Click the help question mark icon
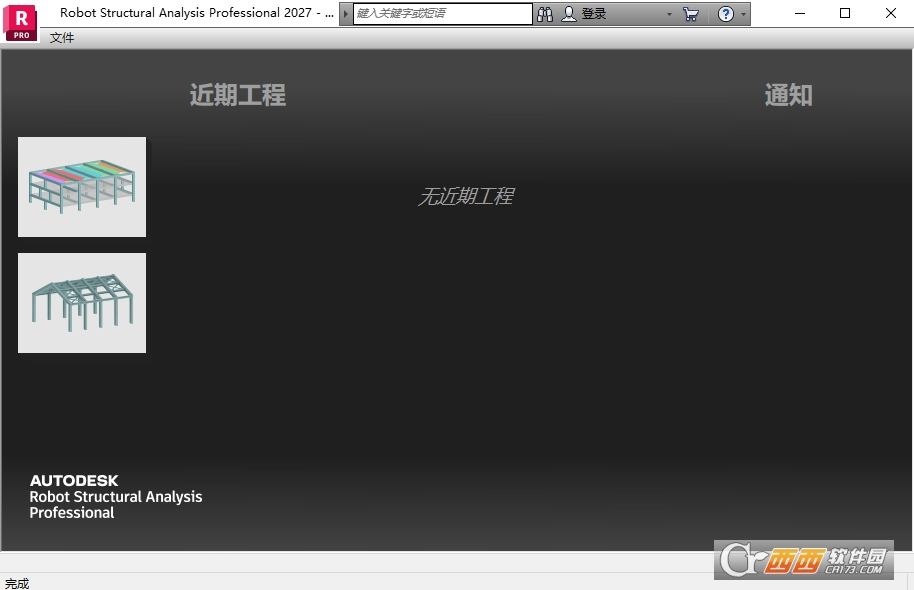The image size is (914, 590). [726, 14]
